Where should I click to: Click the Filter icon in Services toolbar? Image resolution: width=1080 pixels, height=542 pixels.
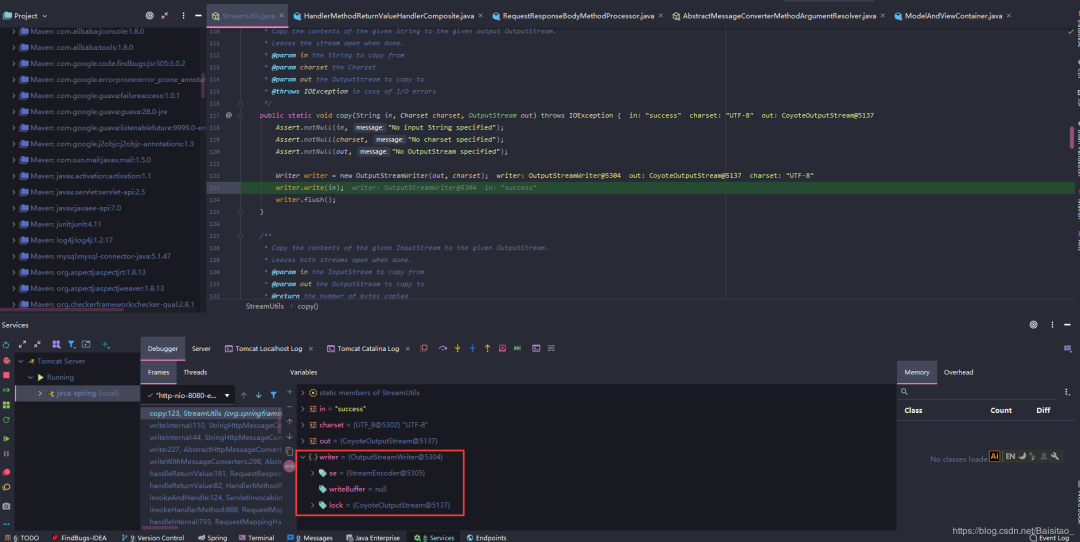point(71,344)
